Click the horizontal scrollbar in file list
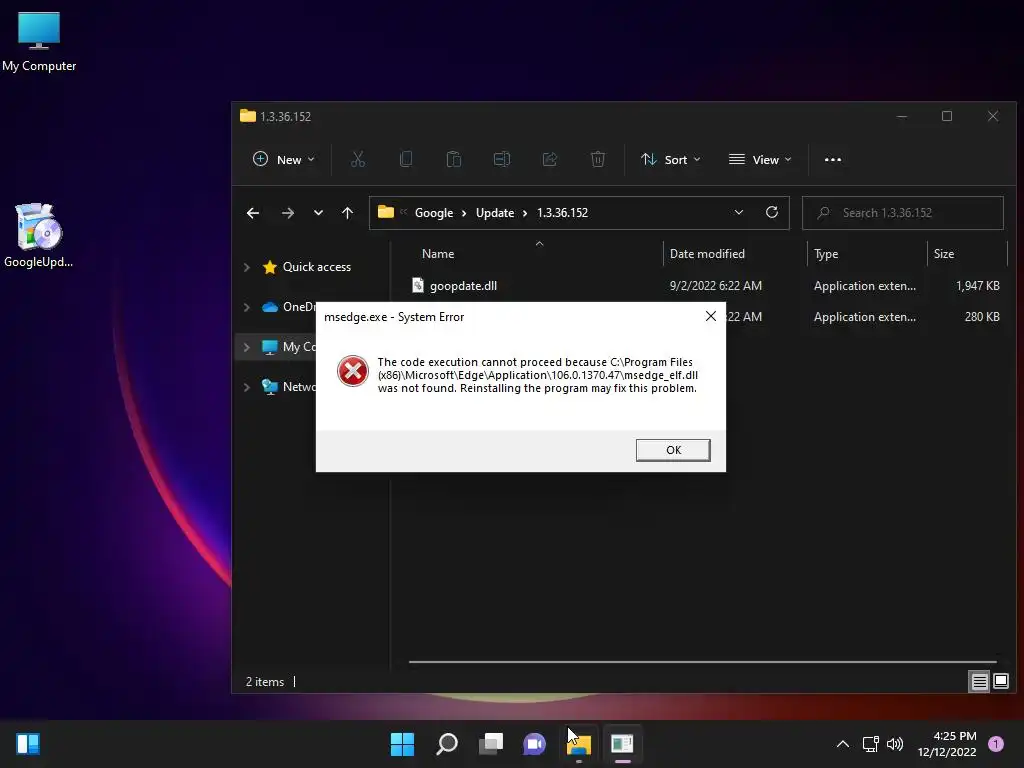1024x768 pixels. pos(702,662)
